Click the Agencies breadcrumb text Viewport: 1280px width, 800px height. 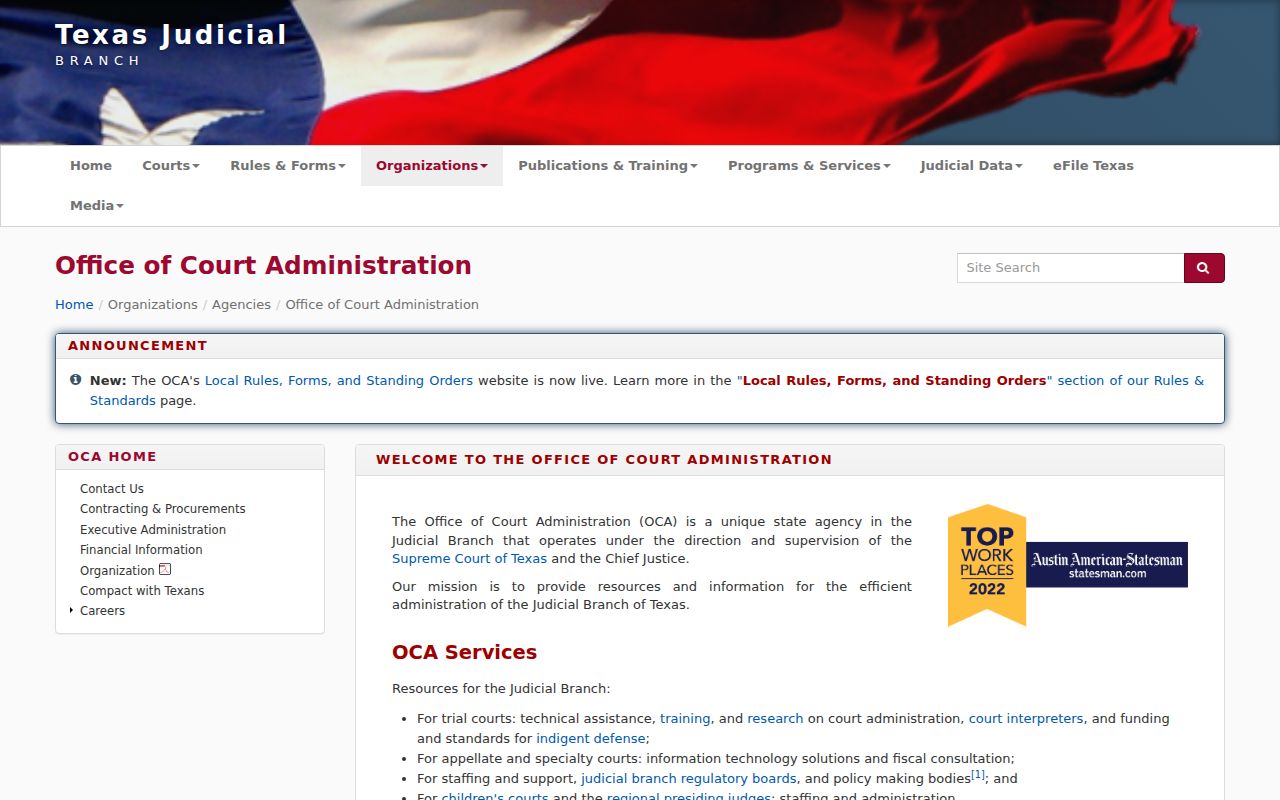241,305
